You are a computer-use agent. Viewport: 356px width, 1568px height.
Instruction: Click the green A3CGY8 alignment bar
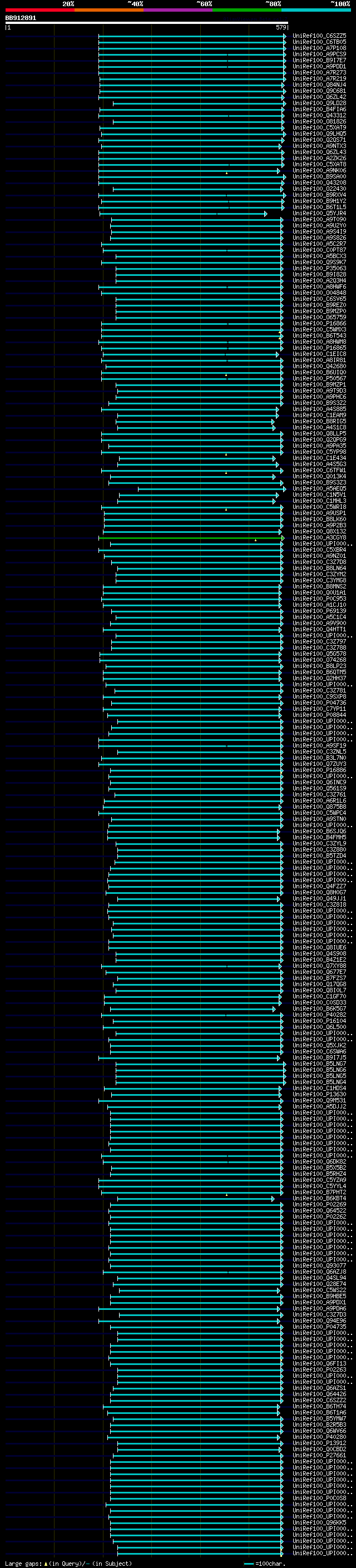coord(191,538)
